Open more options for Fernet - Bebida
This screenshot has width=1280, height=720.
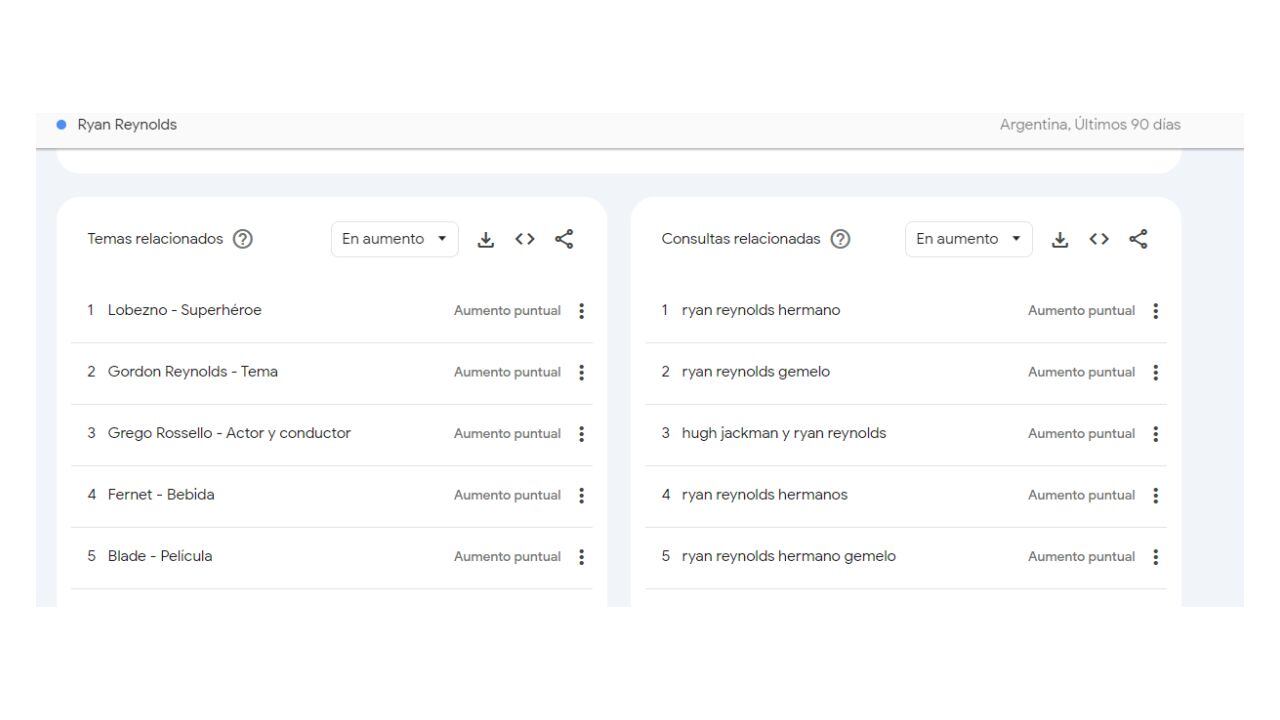tap(582, 495)
